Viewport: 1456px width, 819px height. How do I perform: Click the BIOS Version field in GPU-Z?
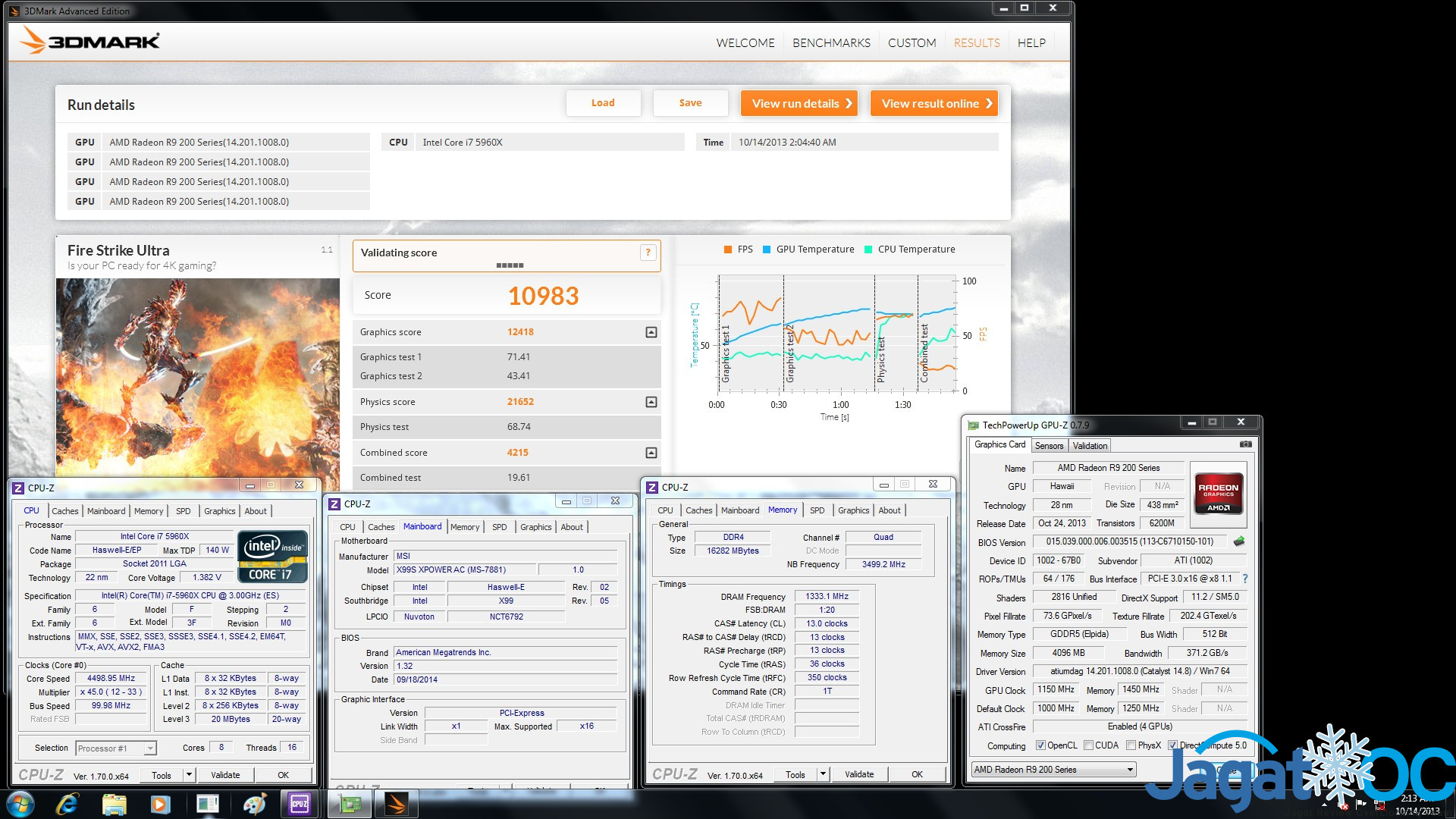[x=1130, y=541]
